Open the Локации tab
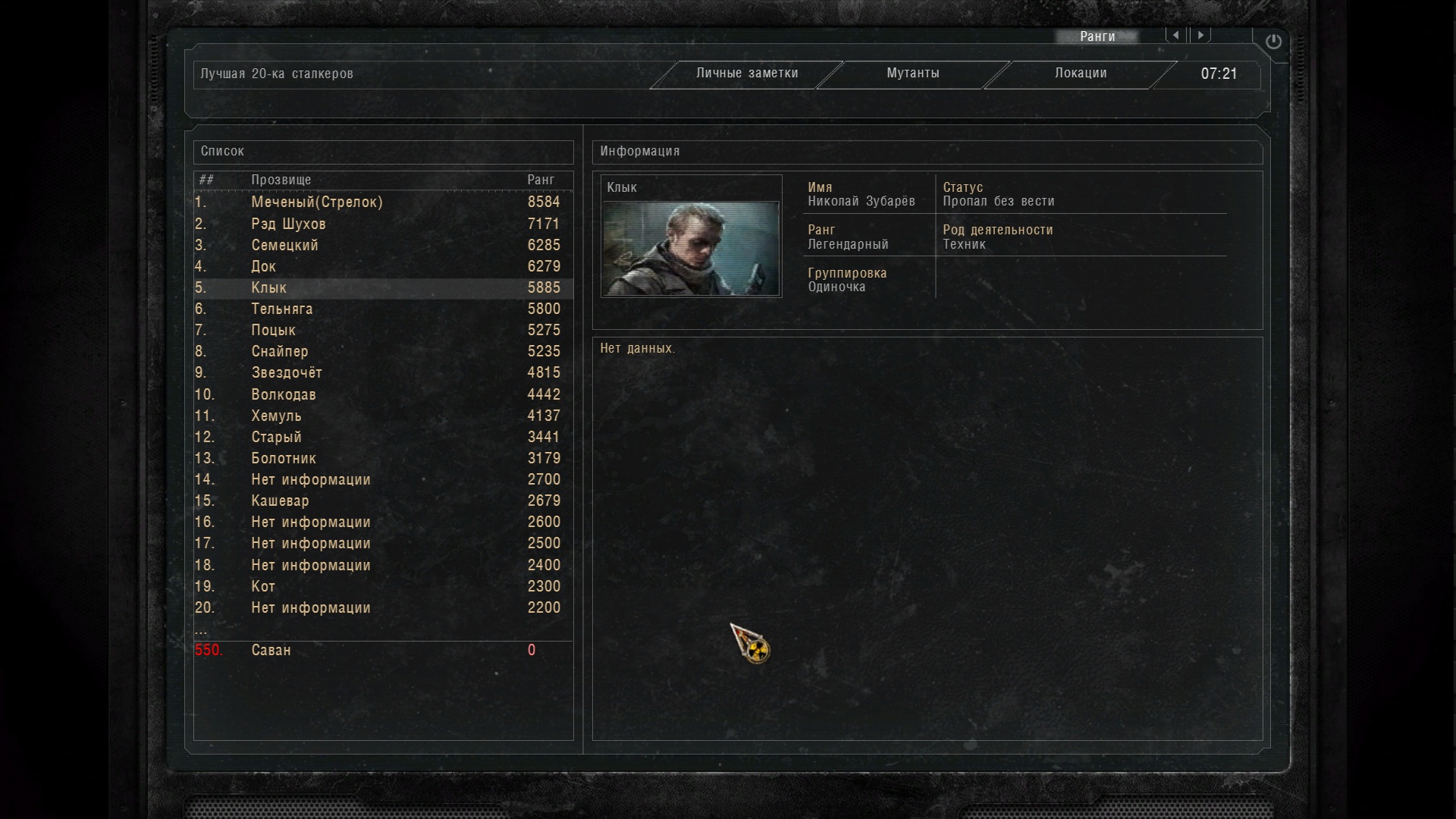 click(1081, 74)
